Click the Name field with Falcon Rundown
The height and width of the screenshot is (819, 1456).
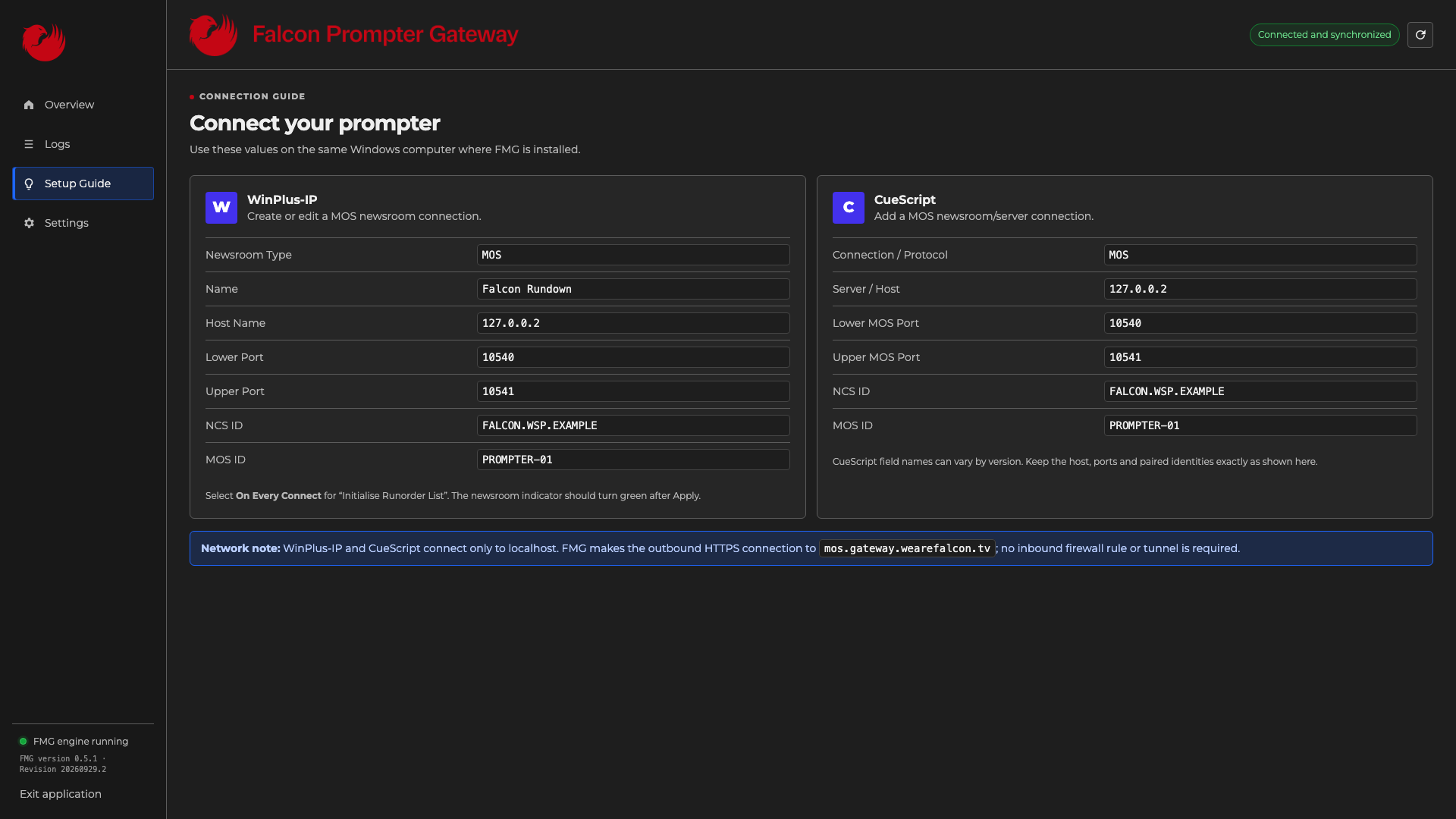(x=633, y=289)
